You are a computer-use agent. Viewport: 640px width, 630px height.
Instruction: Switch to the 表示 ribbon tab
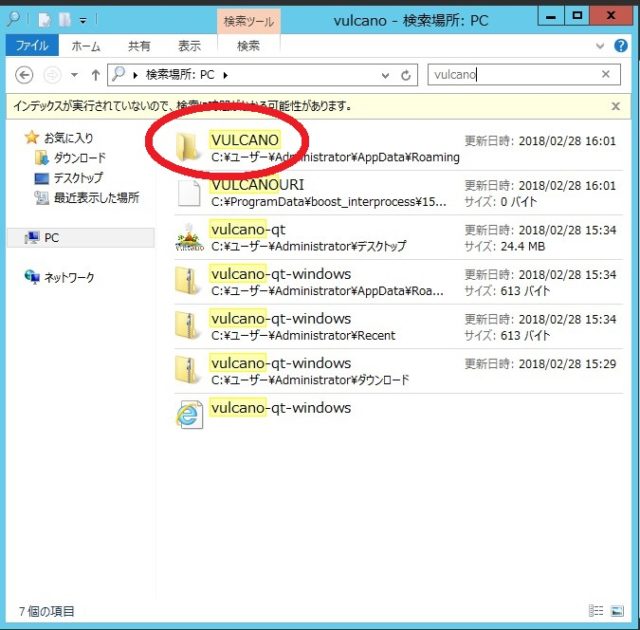coord(189,46)
